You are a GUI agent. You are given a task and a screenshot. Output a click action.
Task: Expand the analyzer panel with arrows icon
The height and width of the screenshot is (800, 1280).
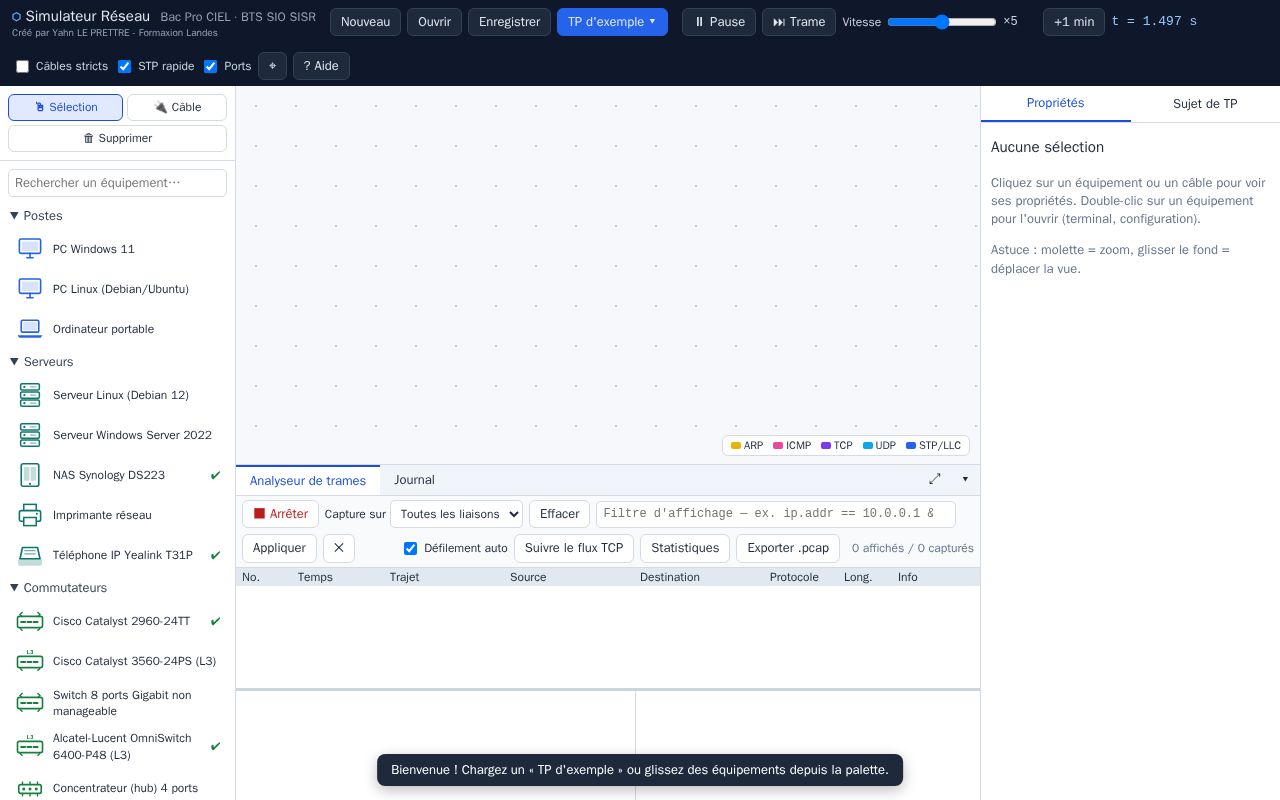(x=935, y=479)
